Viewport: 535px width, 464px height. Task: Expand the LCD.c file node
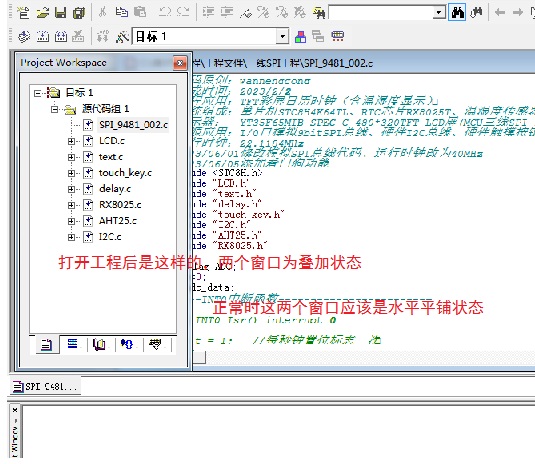(71, 141)
